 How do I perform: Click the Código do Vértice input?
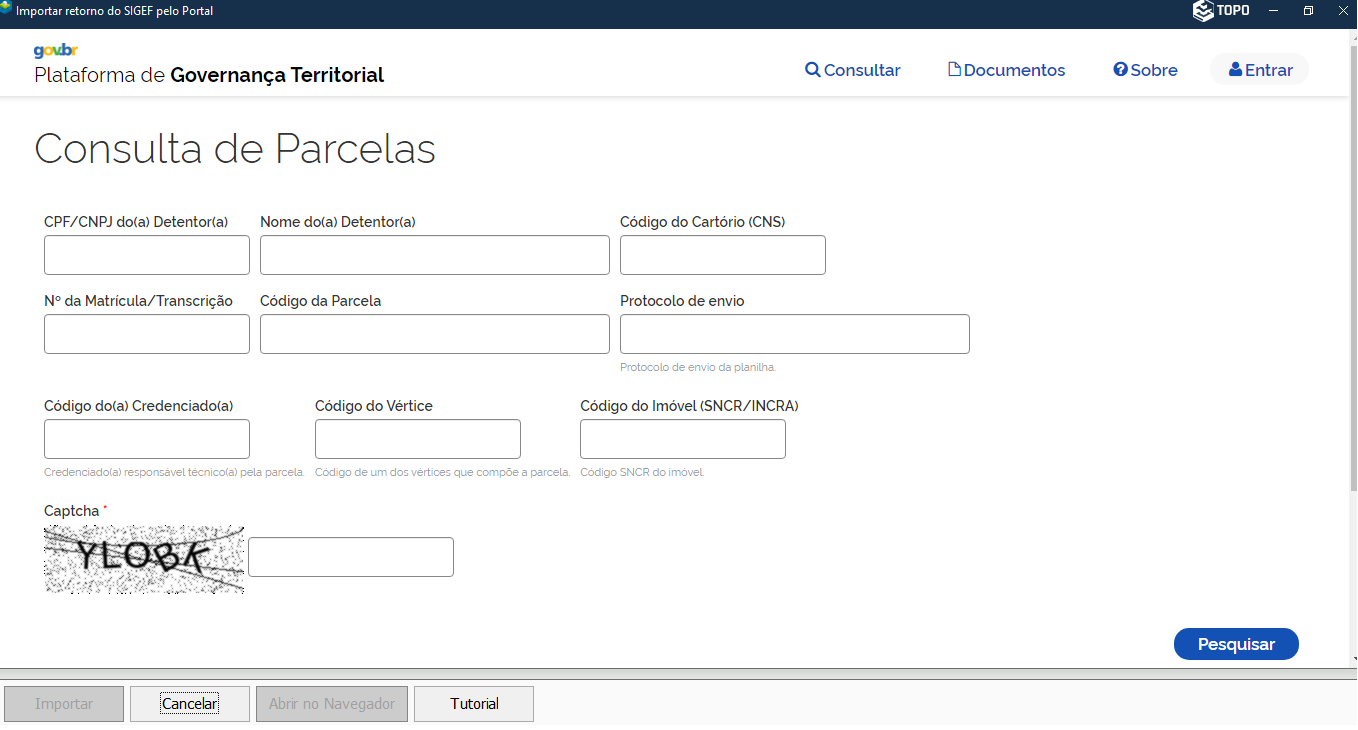417,439
